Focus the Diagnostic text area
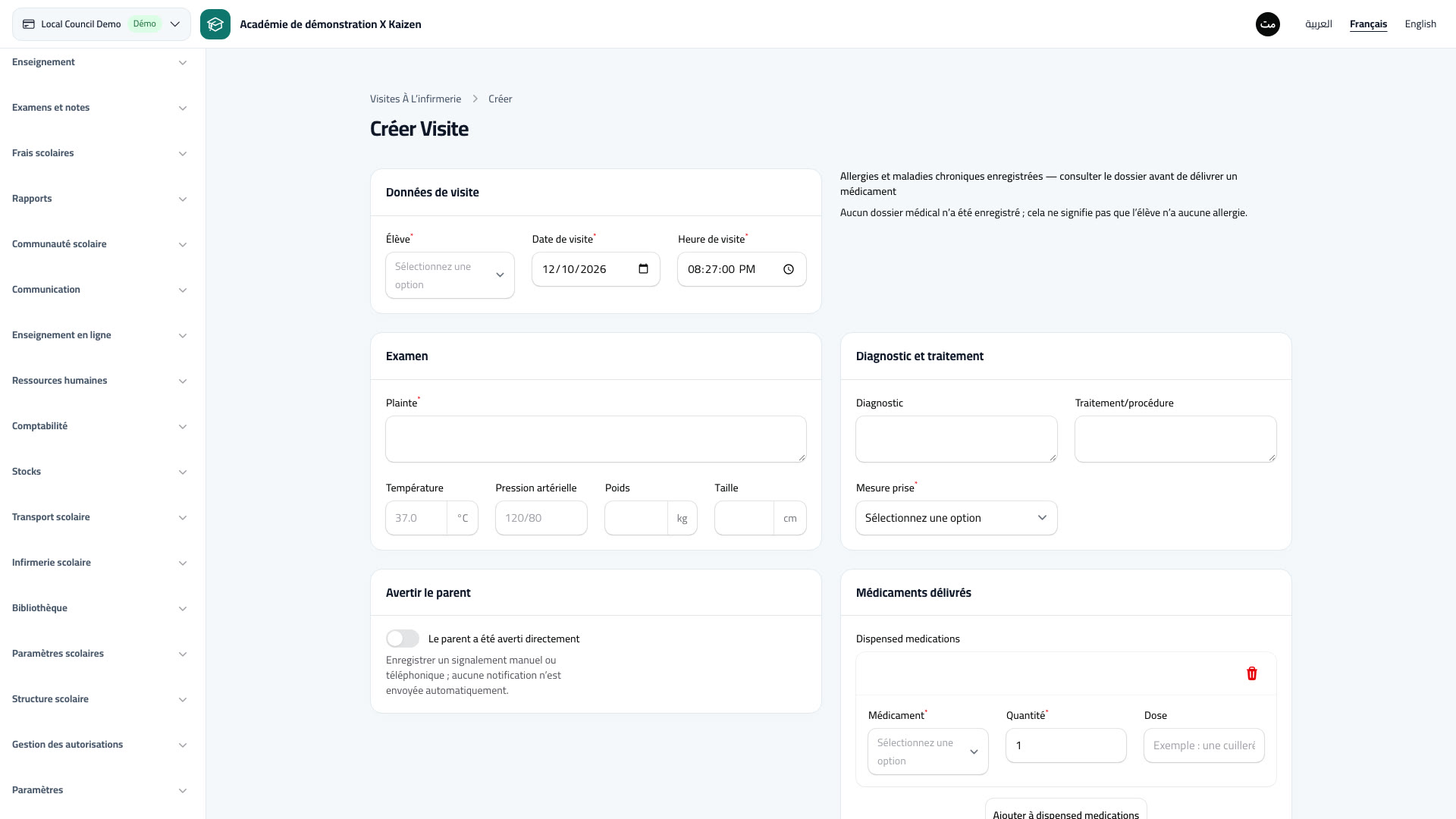Image resolution: width=1456 pixels, height=819 pixels. point(956,439)
